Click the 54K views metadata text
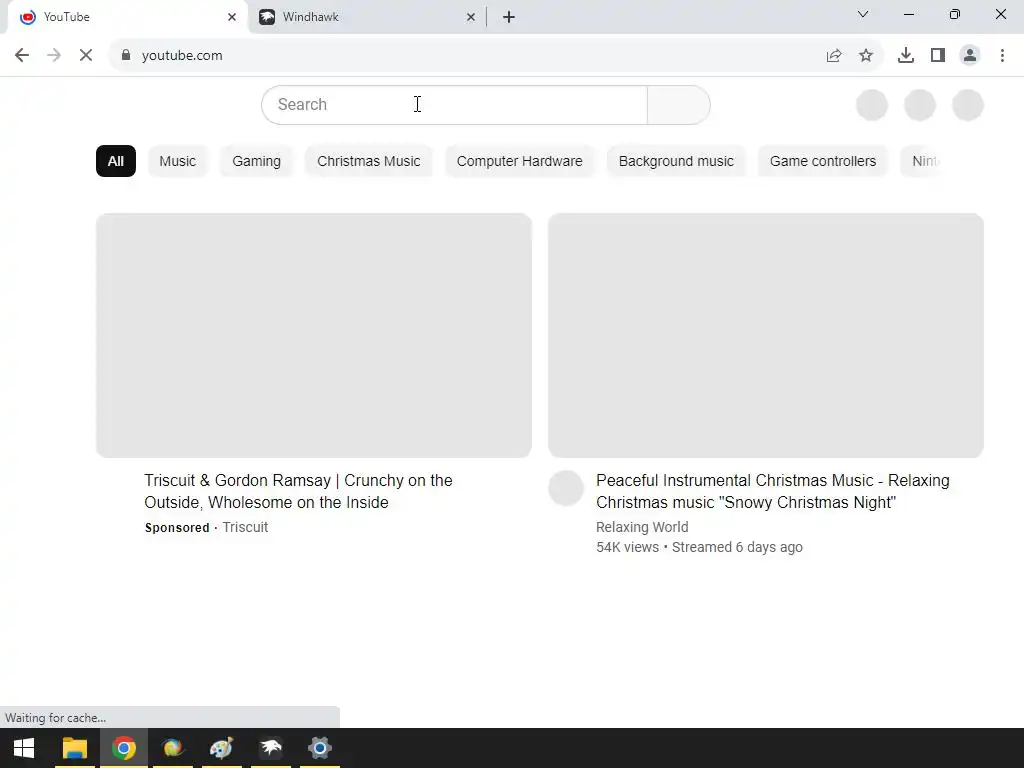 tap(628, 547)
